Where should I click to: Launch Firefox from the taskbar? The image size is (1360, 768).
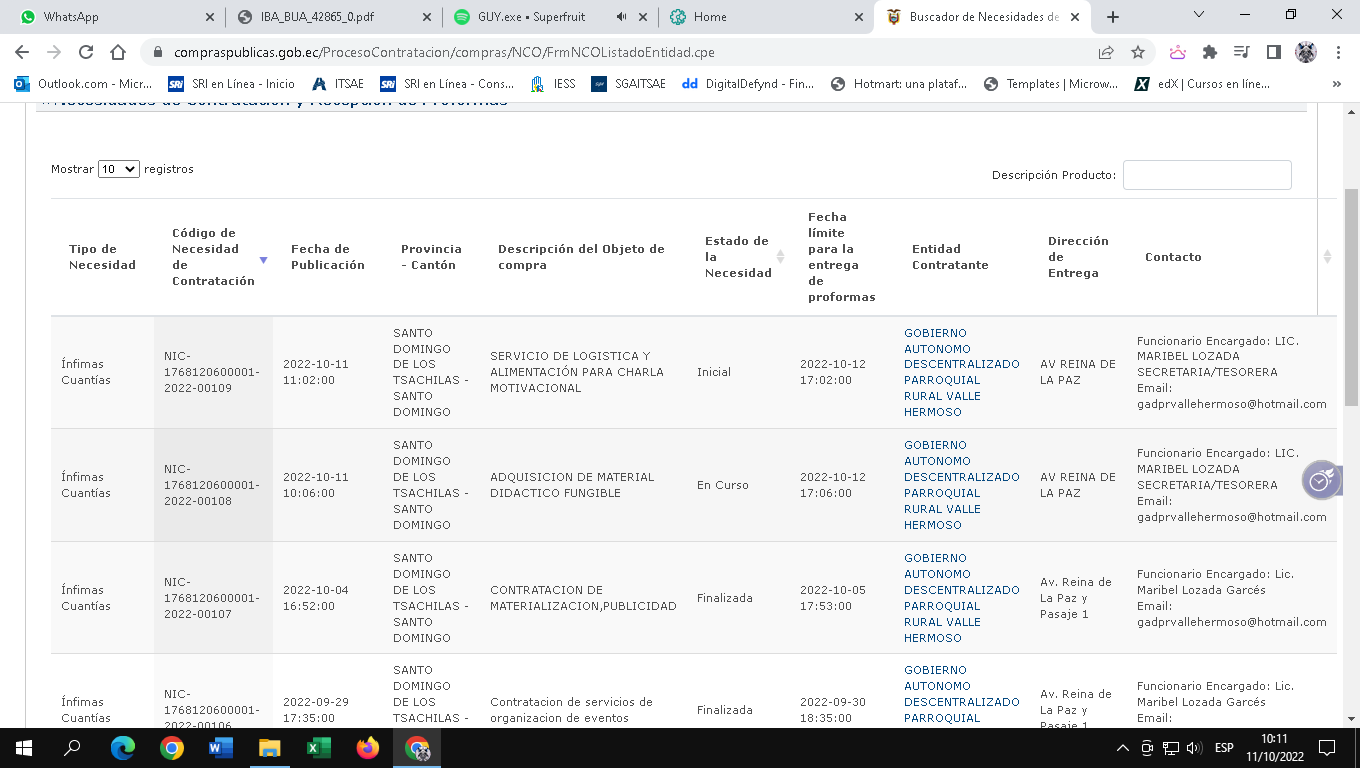(368, 748)
